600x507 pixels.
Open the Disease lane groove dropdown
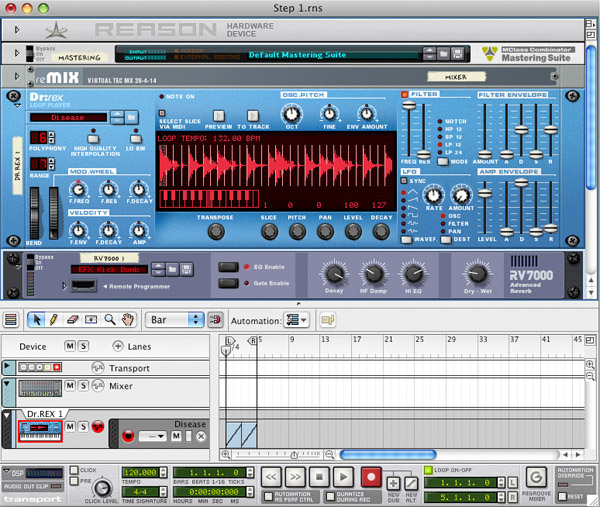(x=152, y=436)
